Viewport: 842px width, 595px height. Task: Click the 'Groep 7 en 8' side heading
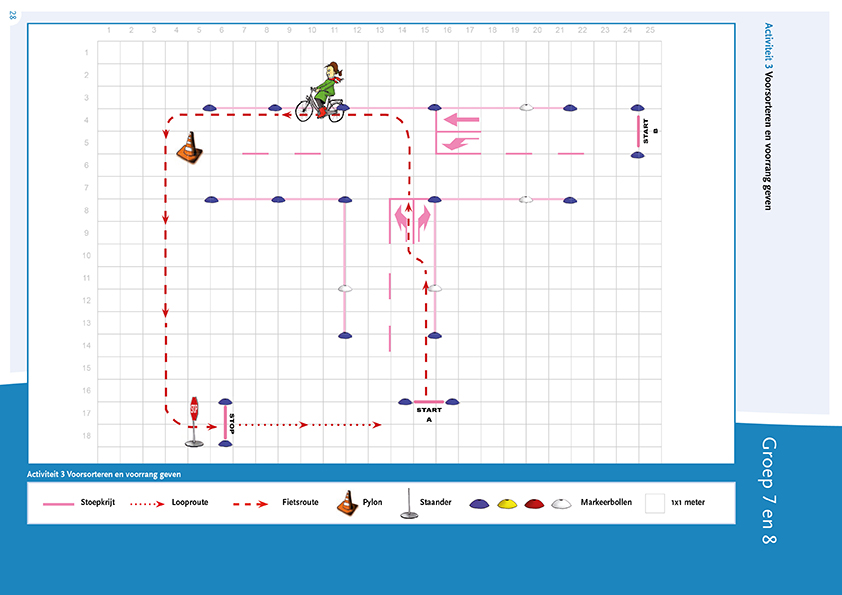point(769,490)
